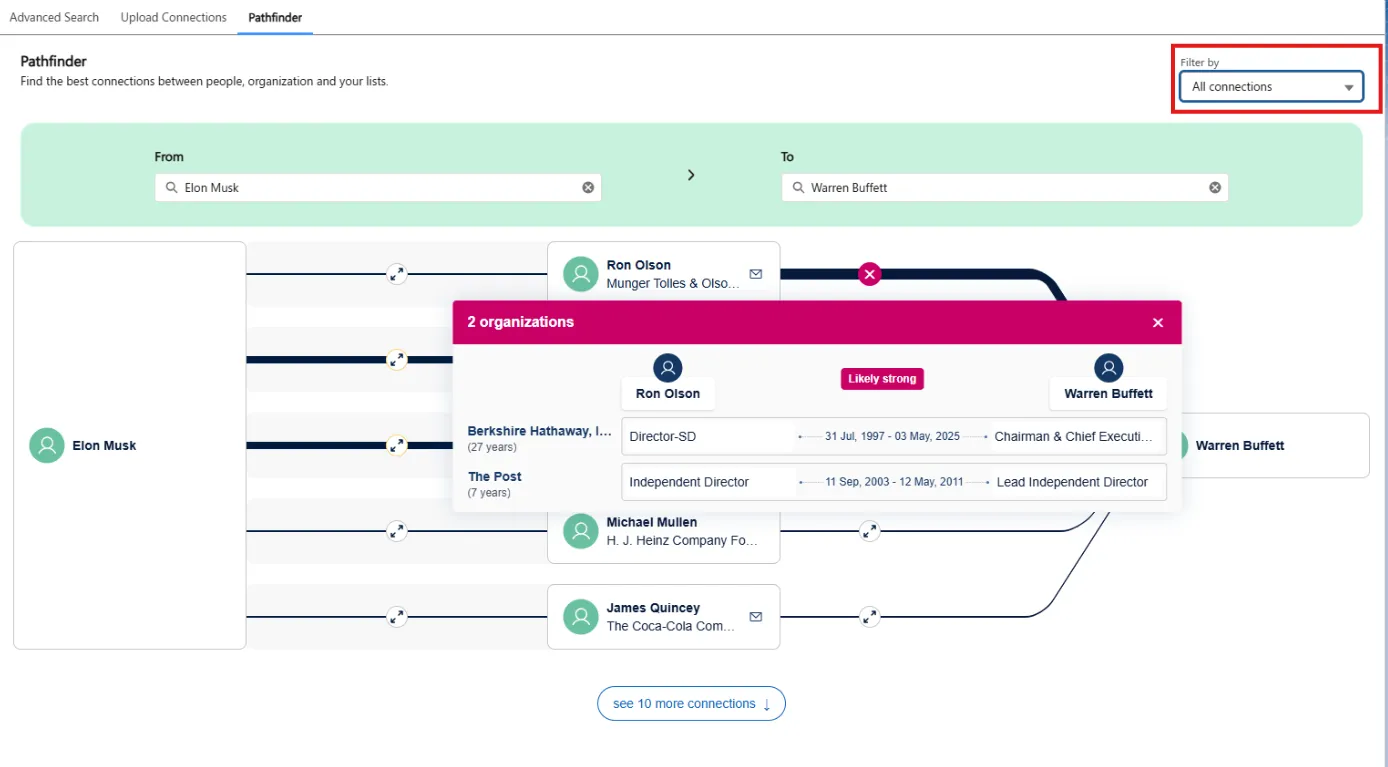
Task: Click the Lead Independent Director role
Action: click(x=1072, y=482)
